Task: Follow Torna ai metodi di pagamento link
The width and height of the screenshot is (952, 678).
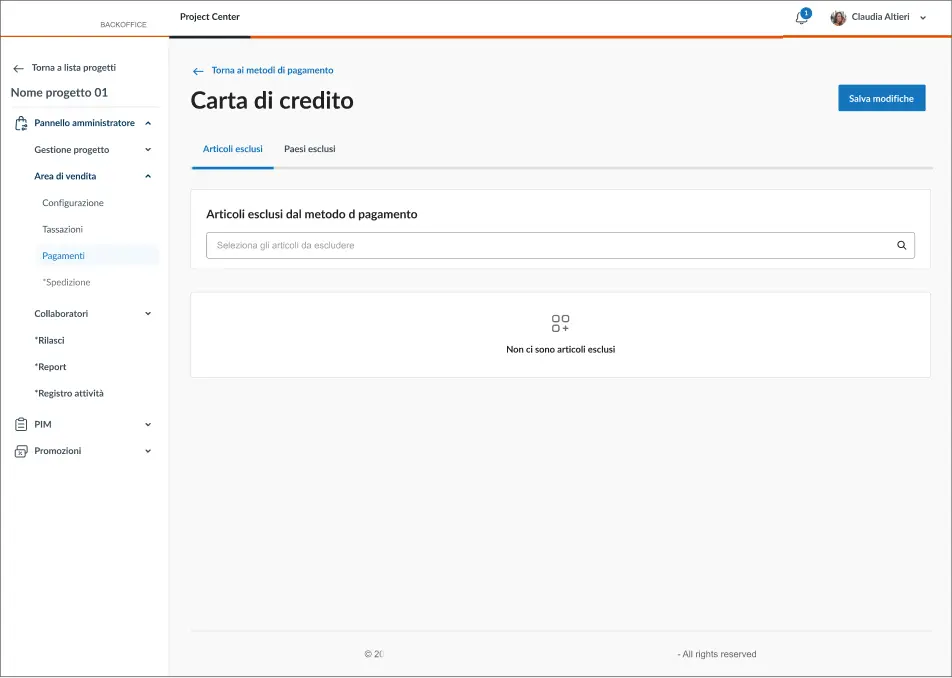Action: (x=272, y=71)
